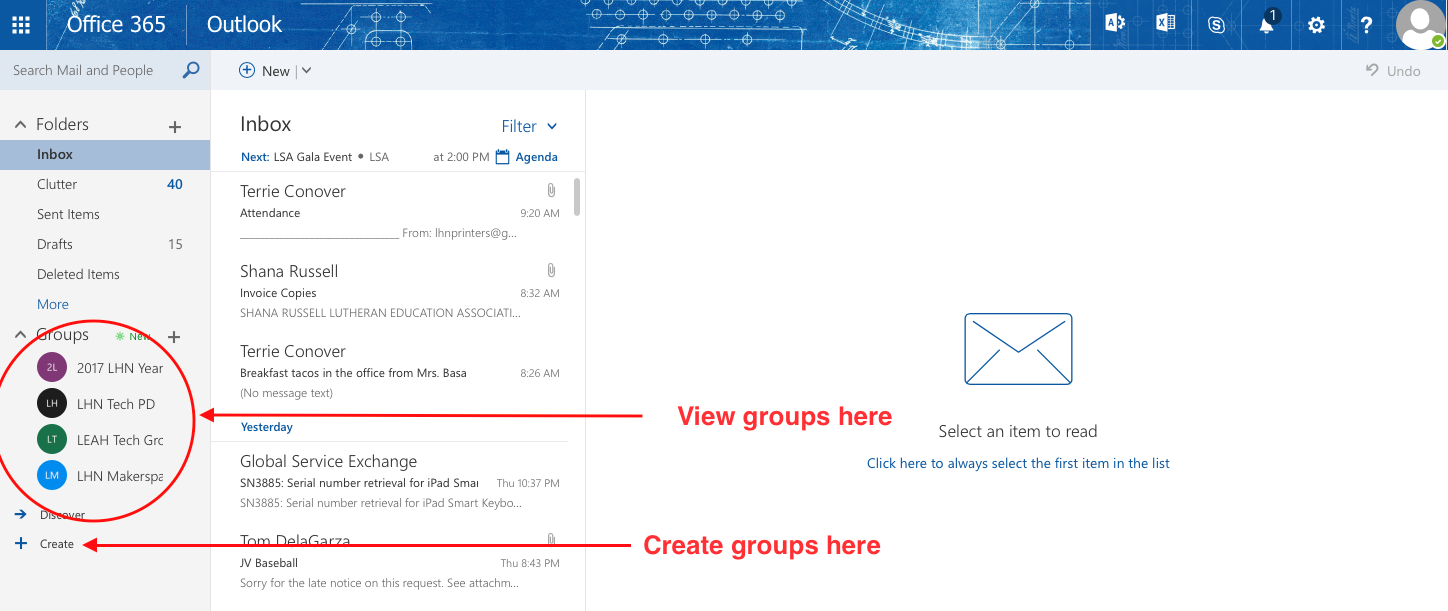Open the Filter dropdown

pos(529,126)
